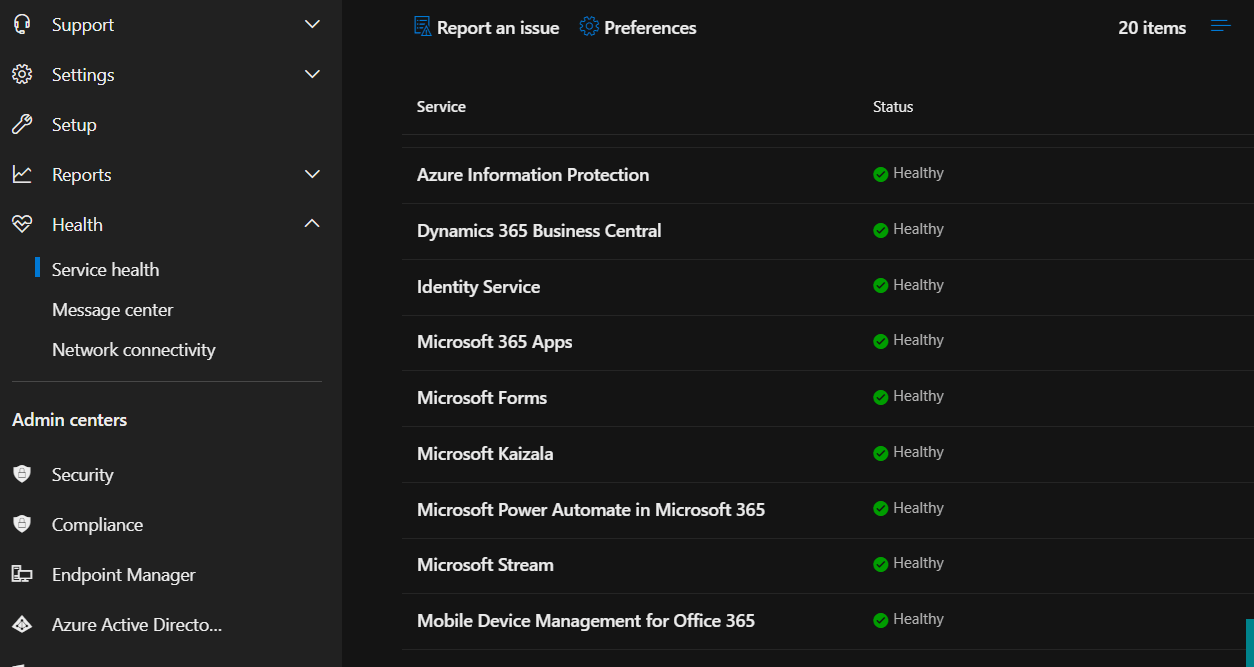The height and width of the screenshot is (667, 1254).
Task: Sort by the Status column header
Action: [893, 107]
